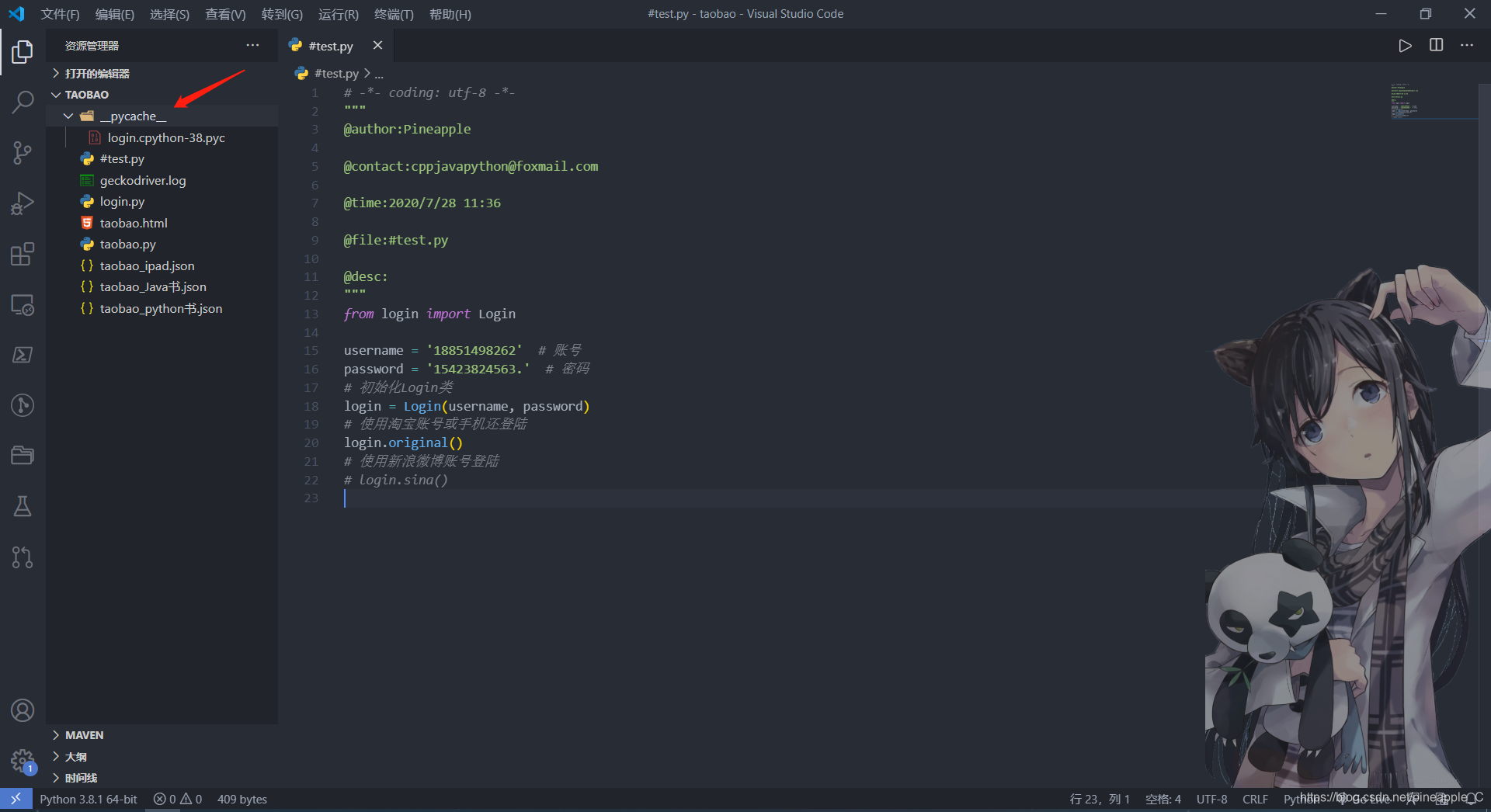Select Python 3.8.1 64-bit interpreter
The height and width of the screenshot is (812, 1491).
[89, 799]
